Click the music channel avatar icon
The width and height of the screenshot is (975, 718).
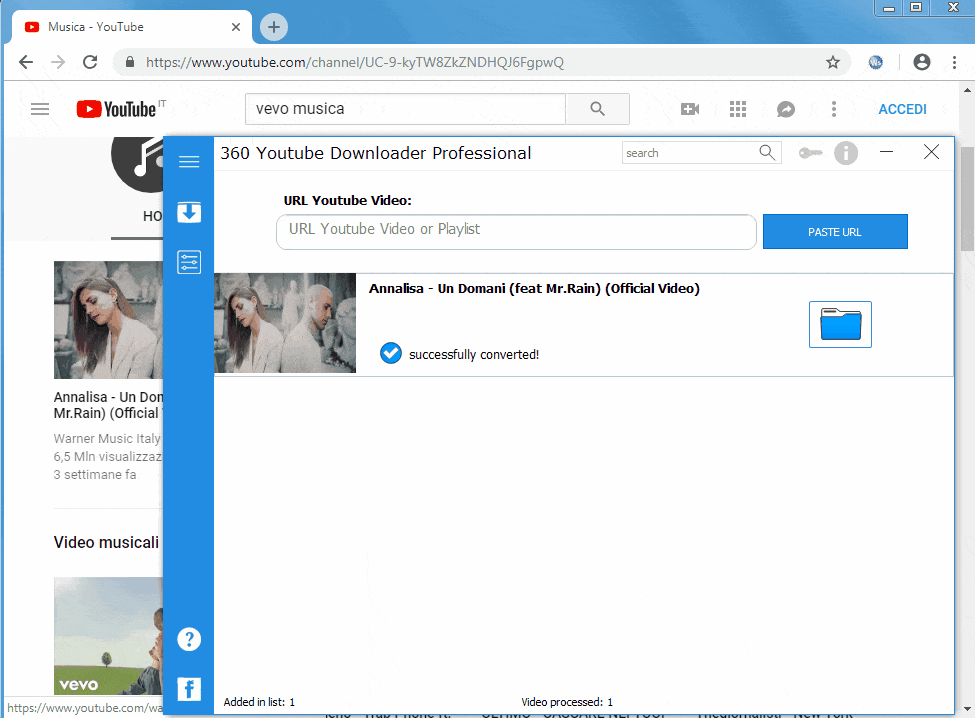[137, 164]
